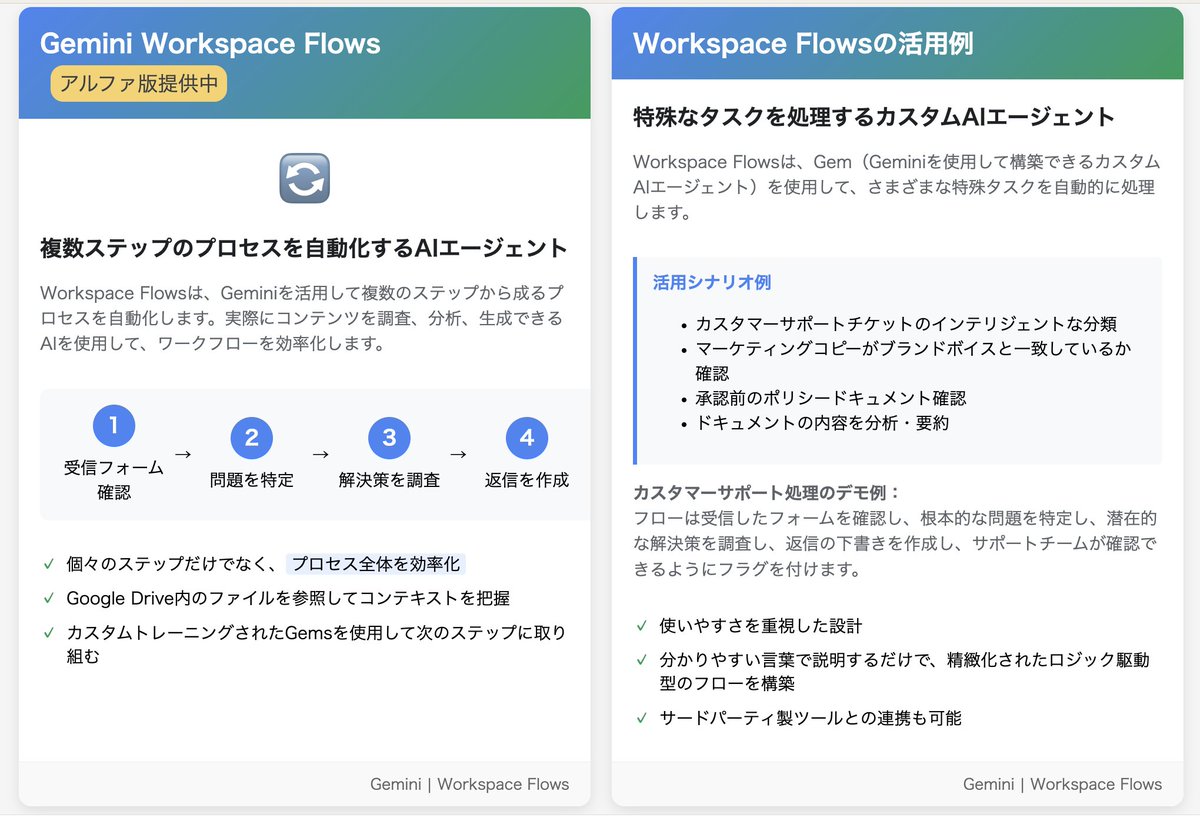Image resolution: width=1200 pixels, height=821 pixels.
Task: Click the paragraph starting Workspace Flowsは、Geminiを活用して
Action: click(302, 319)
